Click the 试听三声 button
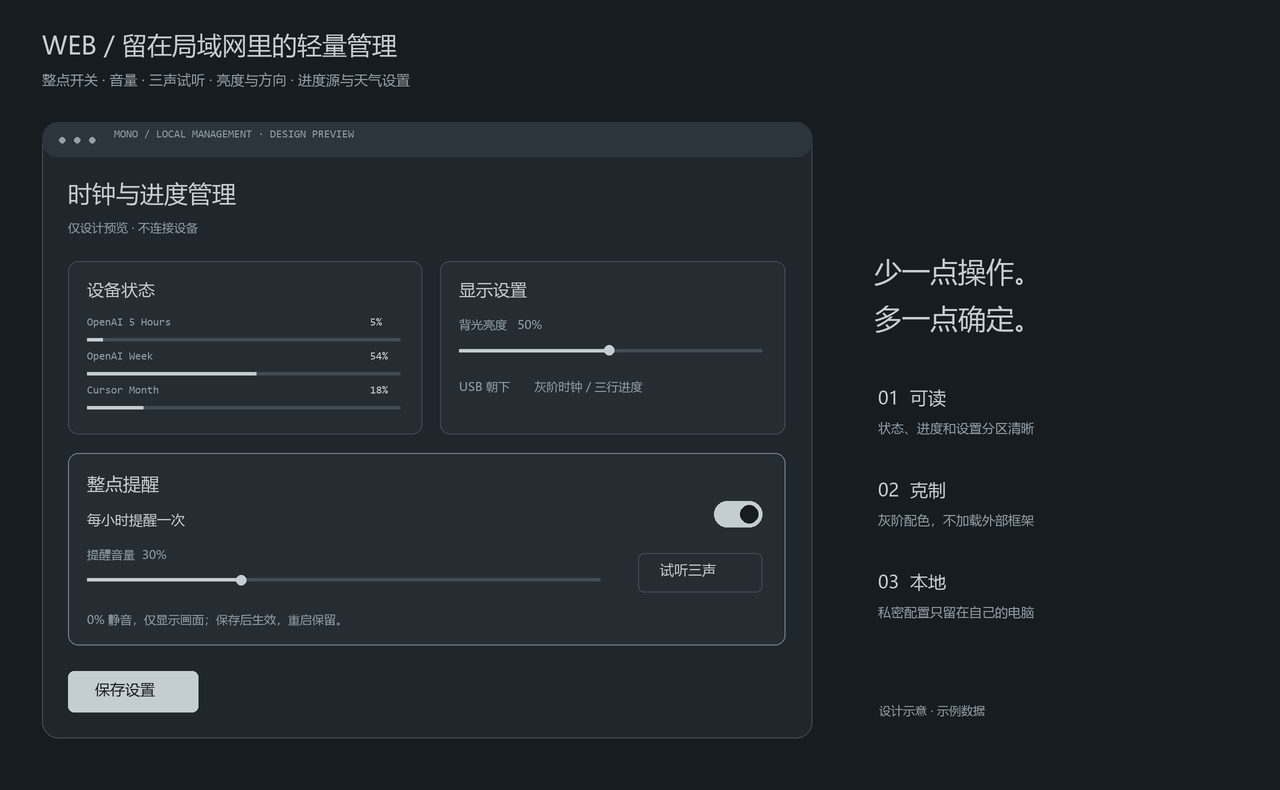 700,572
